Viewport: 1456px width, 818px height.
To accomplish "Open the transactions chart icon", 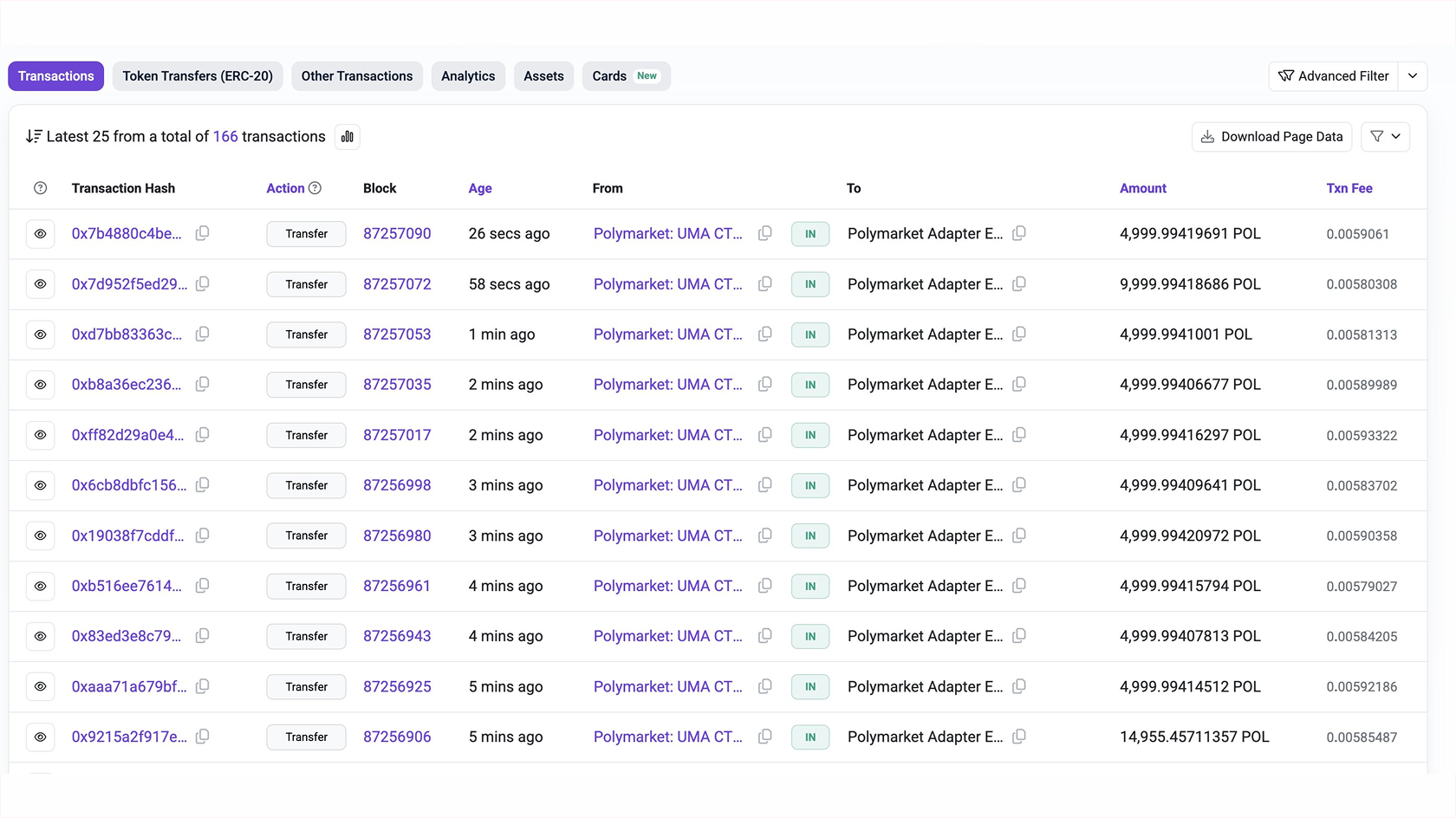I will click(x=348, y=137).
